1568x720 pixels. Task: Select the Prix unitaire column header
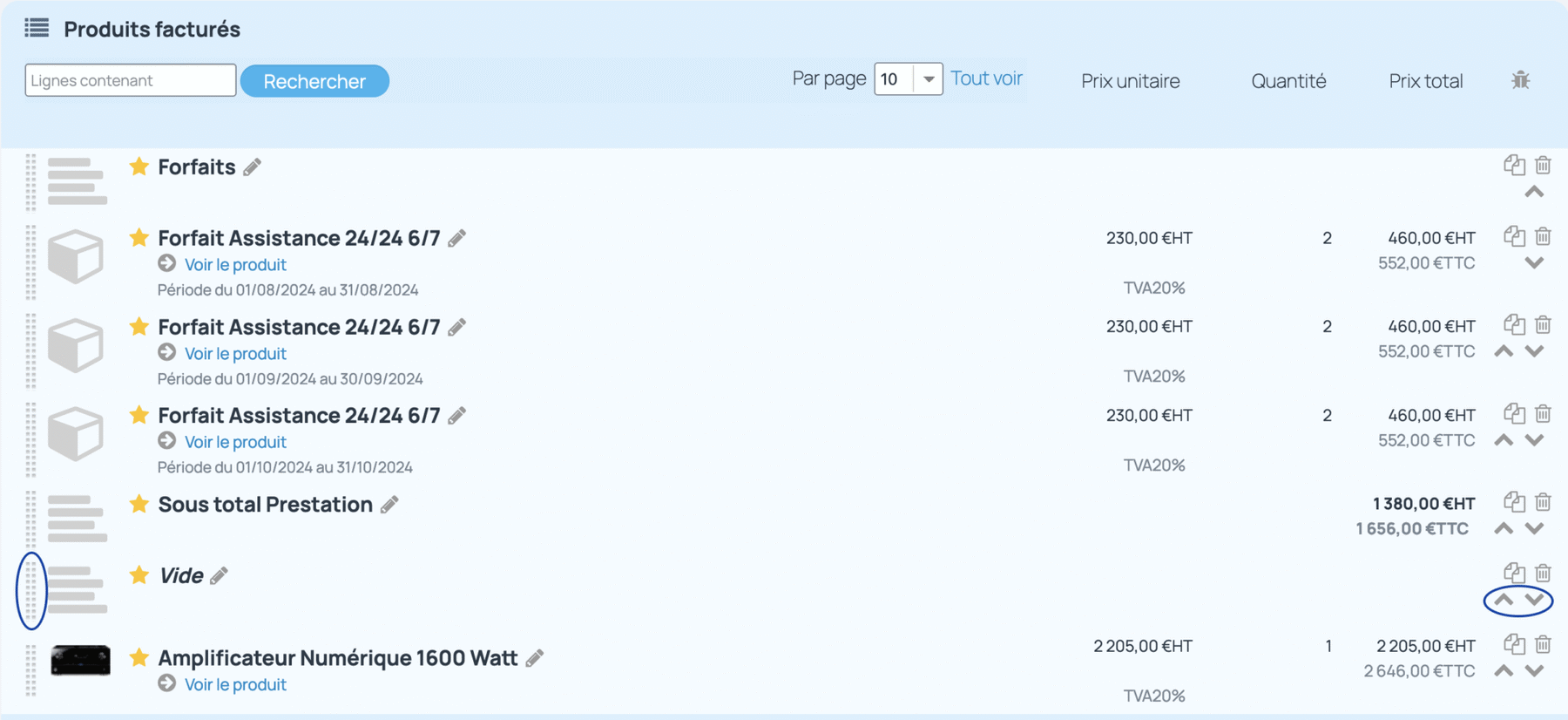coord(1131,81)
